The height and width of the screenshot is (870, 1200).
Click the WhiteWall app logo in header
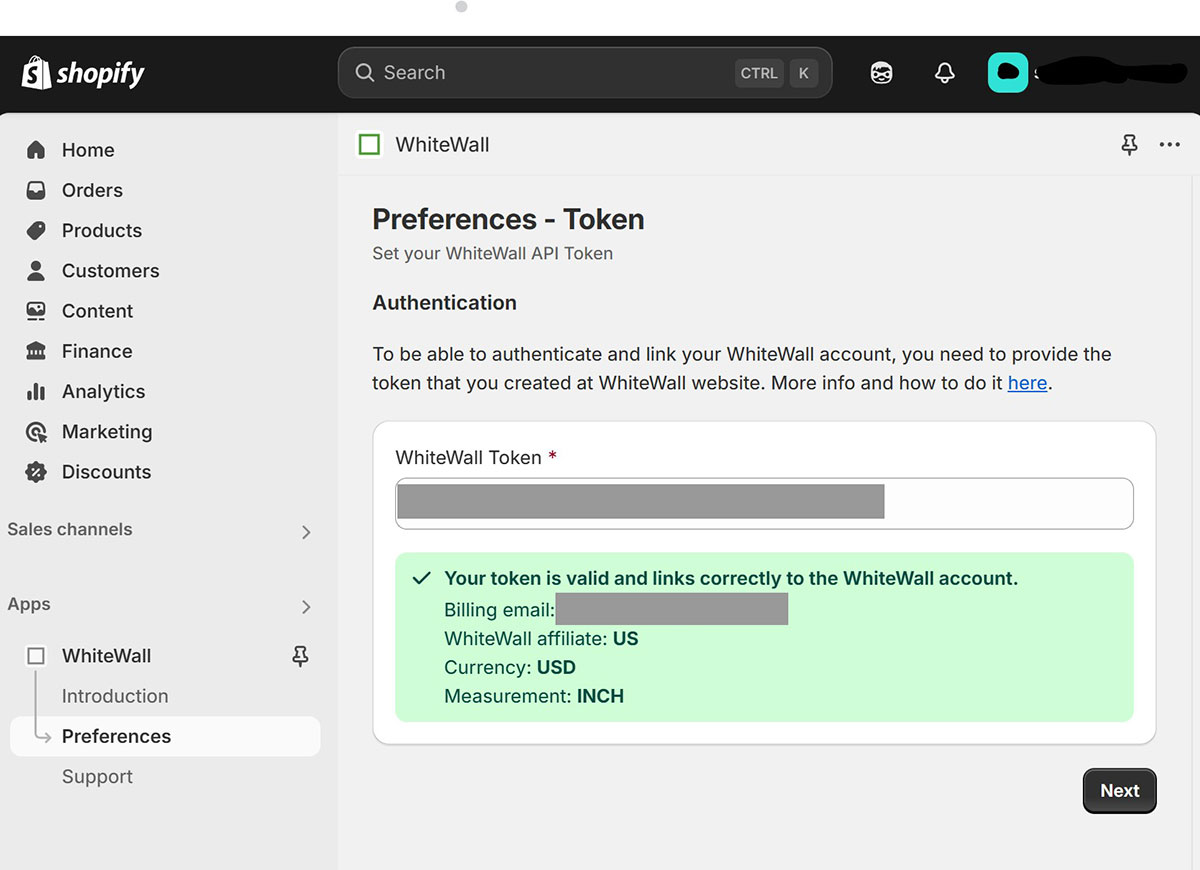point(369,145)
